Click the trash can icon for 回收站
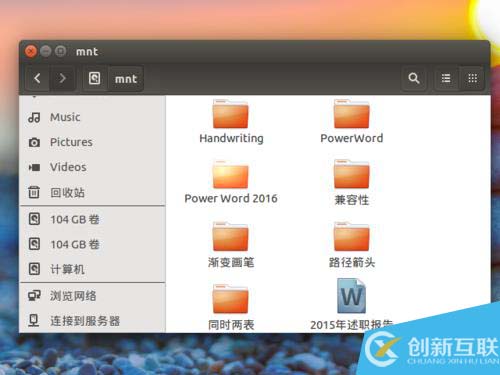The width and height of the screenshot is (500, 375). (x=34, y=192)
